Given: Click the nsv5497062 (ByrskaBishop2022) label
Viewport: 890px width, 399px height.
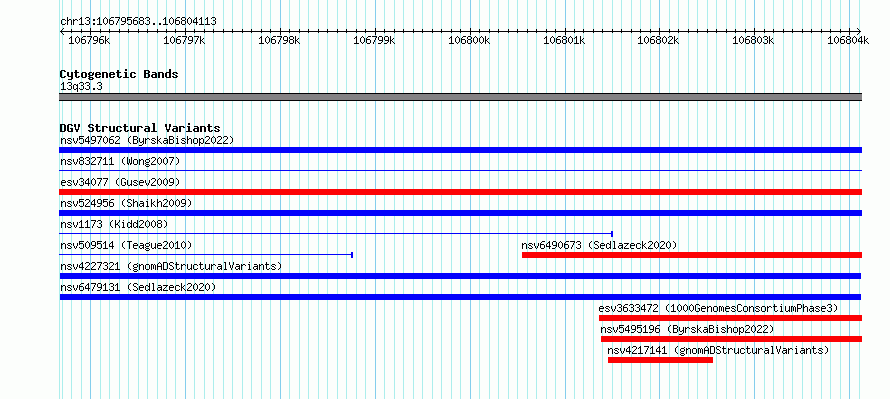Looking at the screenshot, I should [x=147, y=140].
